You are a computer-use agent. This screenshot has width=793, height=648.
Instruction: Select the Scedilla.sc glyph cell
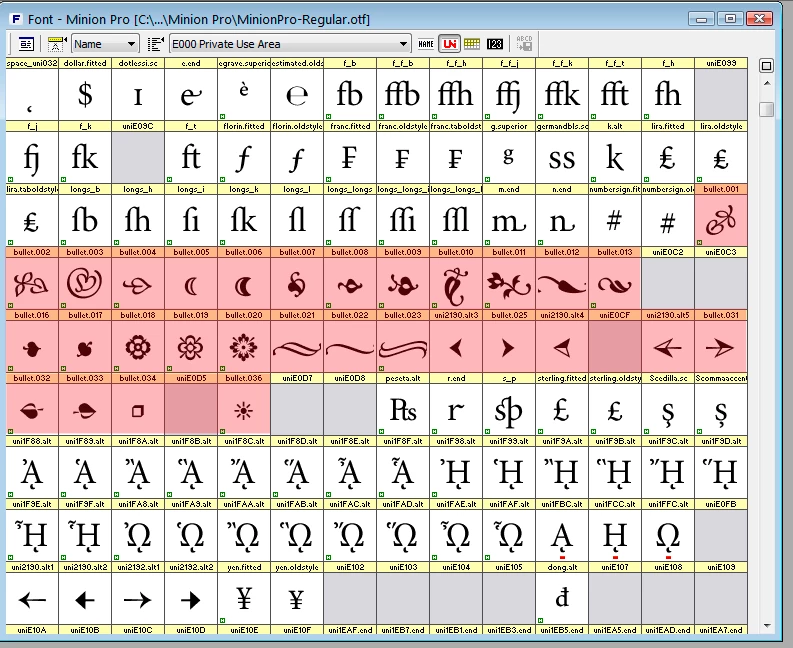[x=668, y=409]
